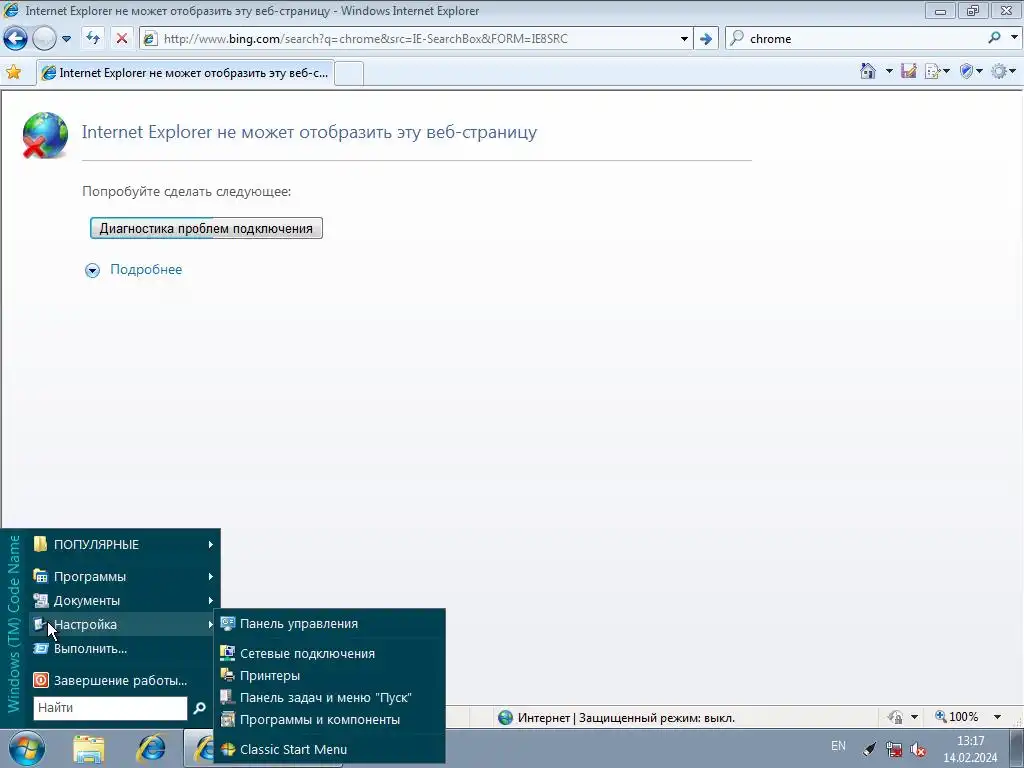This screenshot has height=768, width=1024.
Task: Open the zoom level dropdown arrow
Action: point(997,717)
